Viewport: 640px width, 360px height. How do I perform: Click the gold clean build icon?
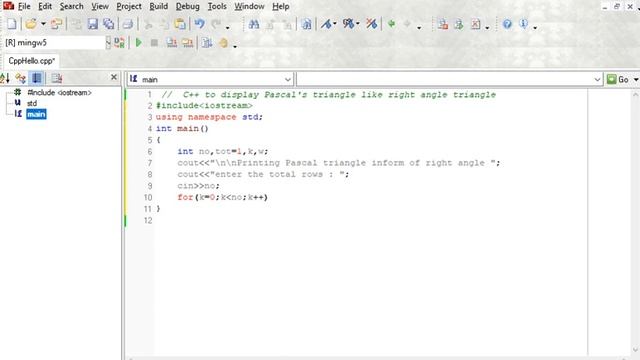click(x=223, y=42)
